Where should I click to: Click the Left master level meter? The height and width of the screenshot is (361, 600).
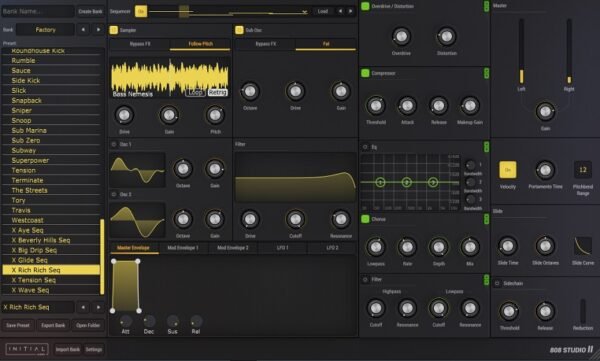(x=521, y=51)
